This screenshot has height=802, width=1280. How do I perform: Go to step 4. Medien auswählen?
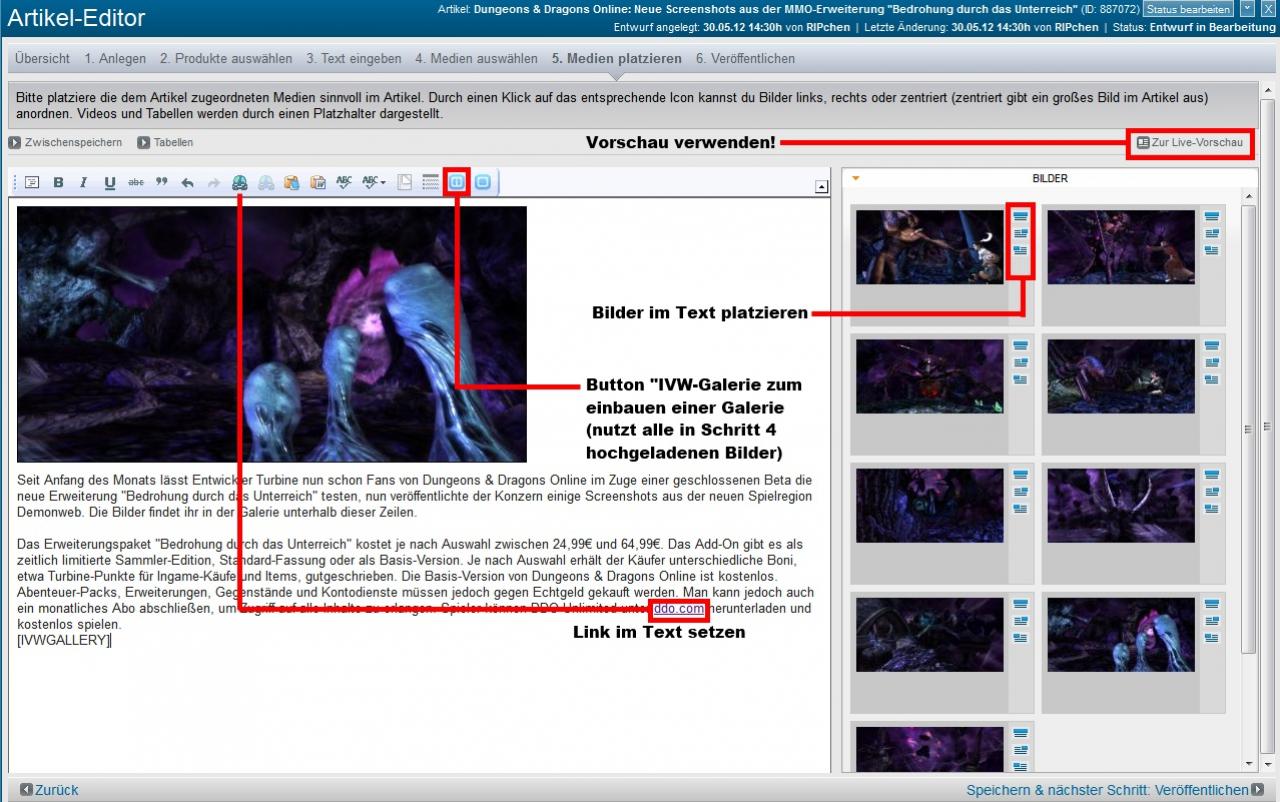pos(476,59)
